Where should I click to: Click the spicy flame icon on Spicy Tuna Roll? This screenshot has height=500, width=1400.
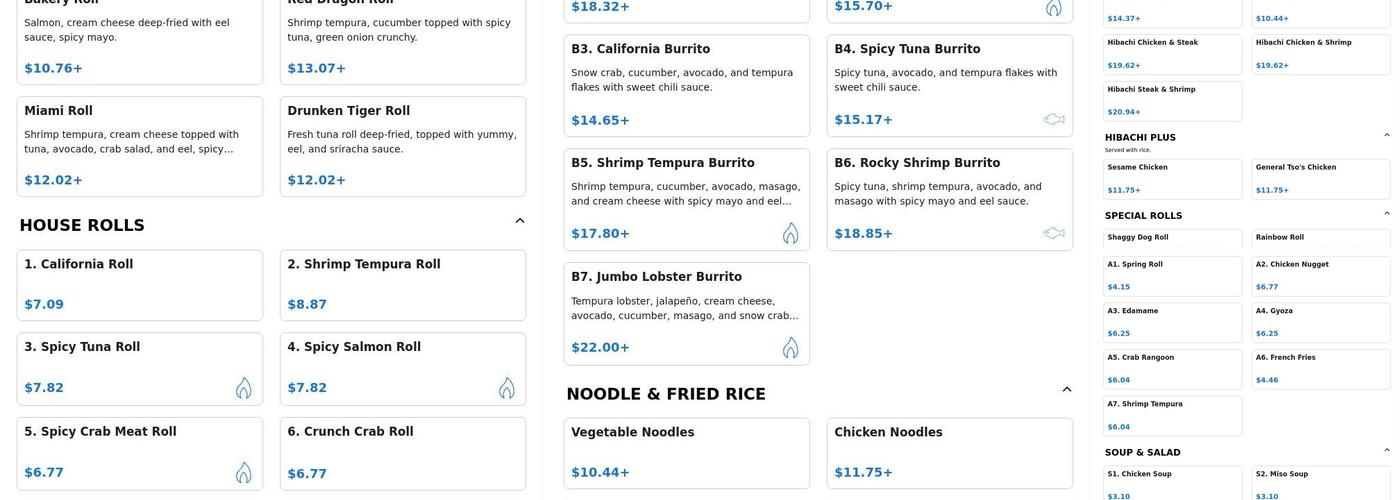[x=243, y=388]
